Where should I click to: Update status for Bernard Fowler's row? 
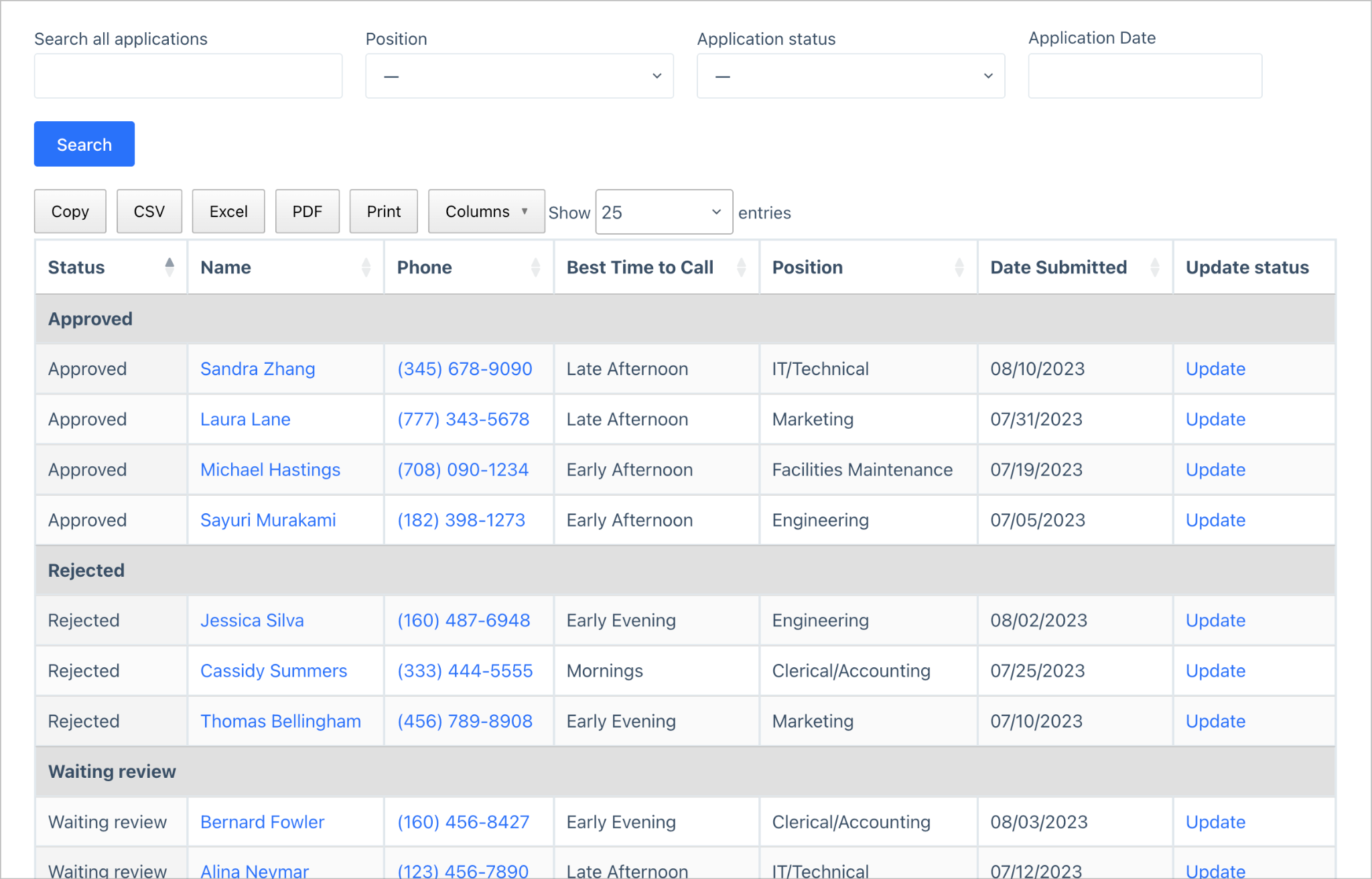point(1215,822)
